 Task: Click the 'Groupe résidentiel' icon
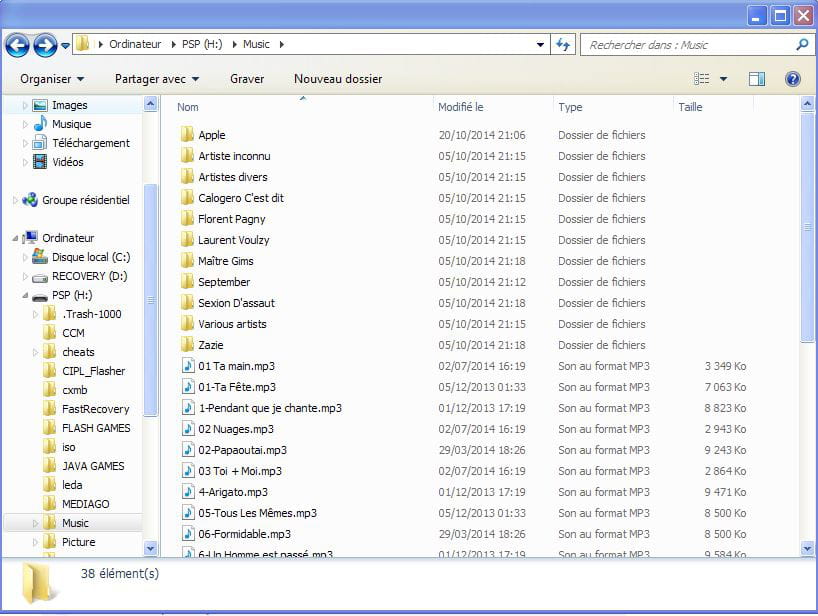(30, 200)
